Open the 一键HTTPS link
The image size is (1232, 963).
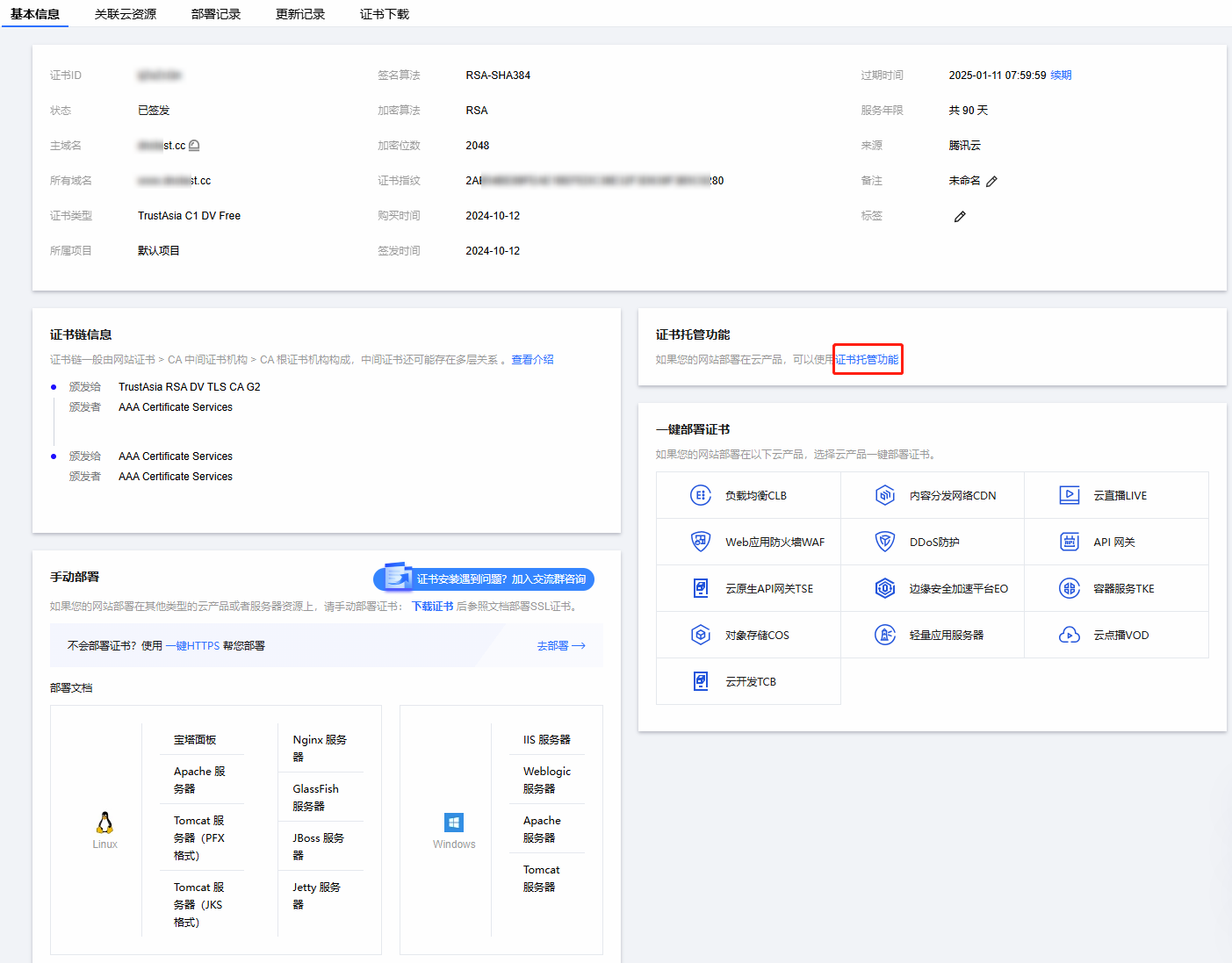192,646
